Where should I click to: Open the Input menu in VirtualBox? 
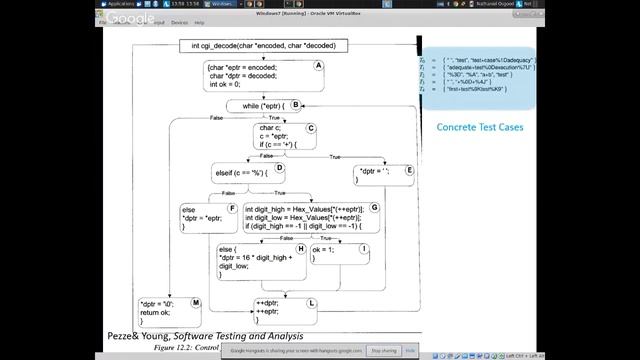pyautogui.click(x=159, y=22)
